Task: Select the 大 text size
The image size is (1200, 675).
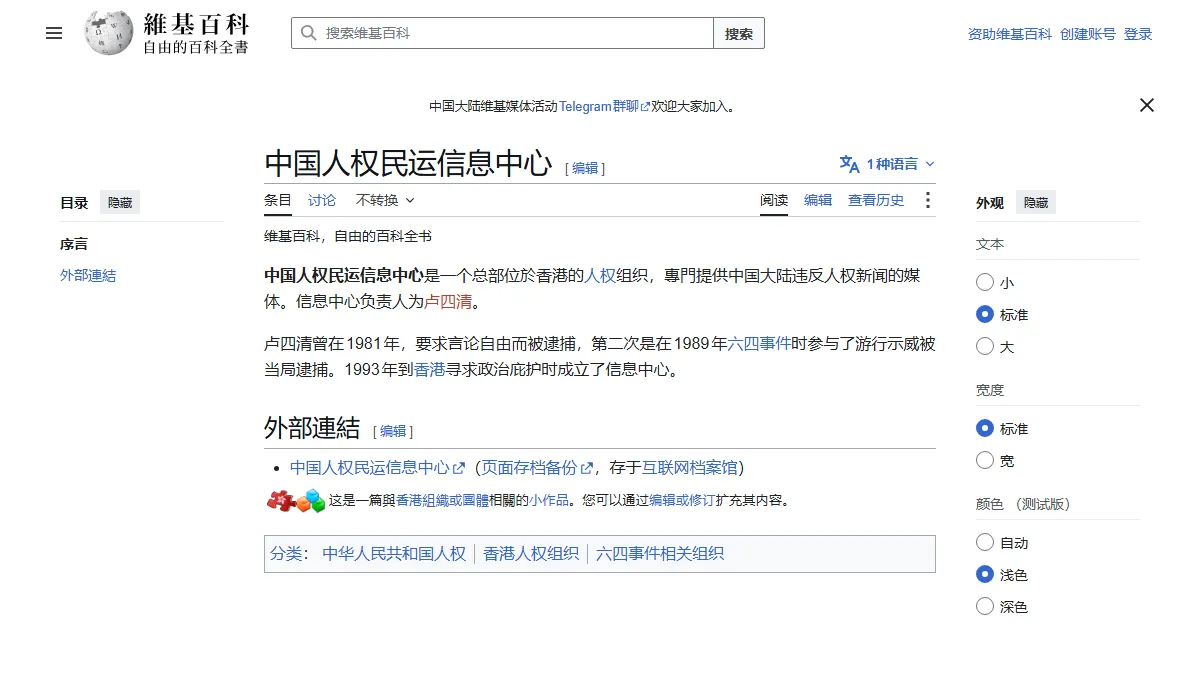Action: (x=985, y=347)
